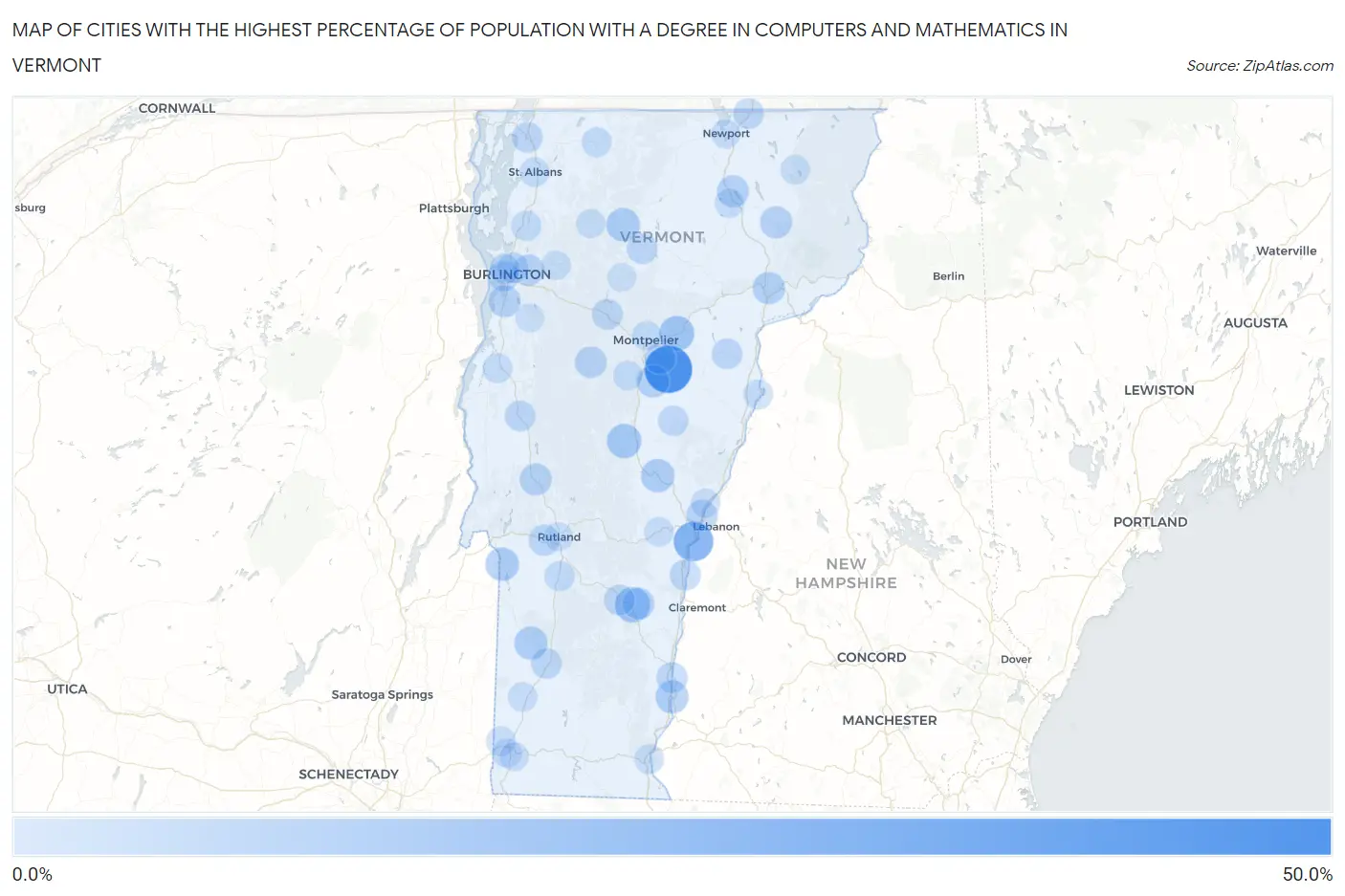Click the PORTLAND city label
This screenshot has width=1345, height=896.
(x=1150, y=522)
